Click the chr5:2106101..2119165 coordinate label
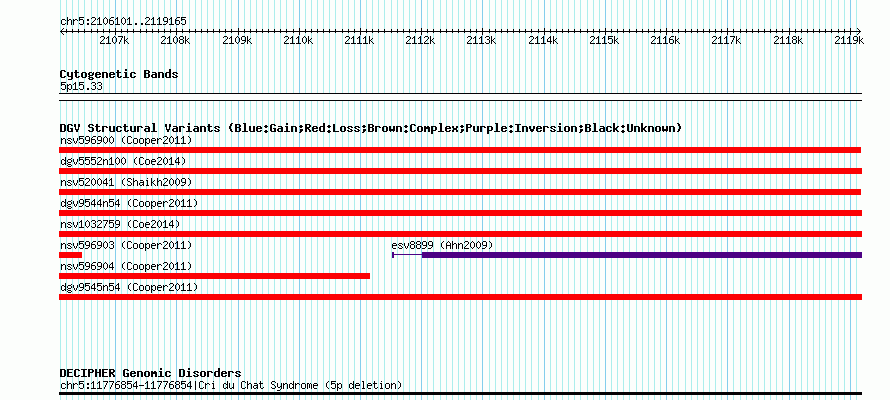Viewport: 890px width, 400px height. (x=123, y=21)
